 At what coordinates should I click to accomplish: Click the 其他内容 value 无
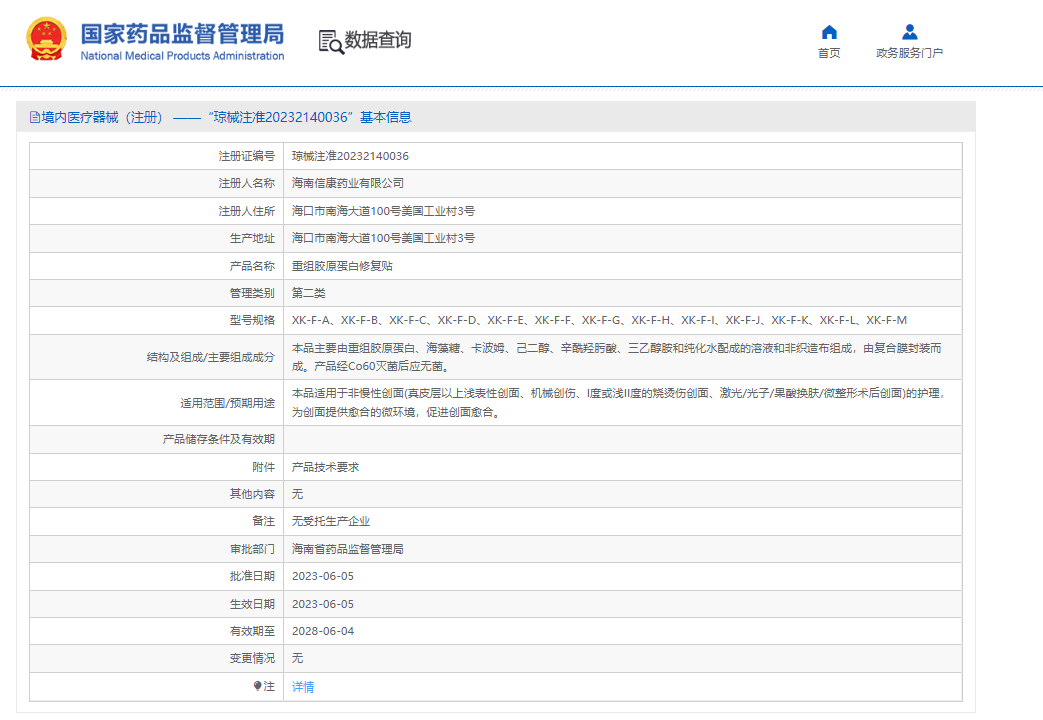click(297, 494)
